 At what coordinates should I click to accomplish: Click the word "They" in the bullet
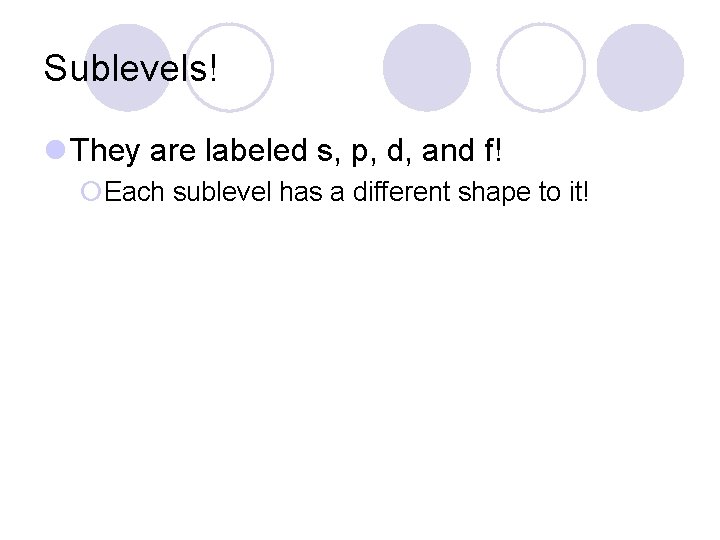click(105, 152)
